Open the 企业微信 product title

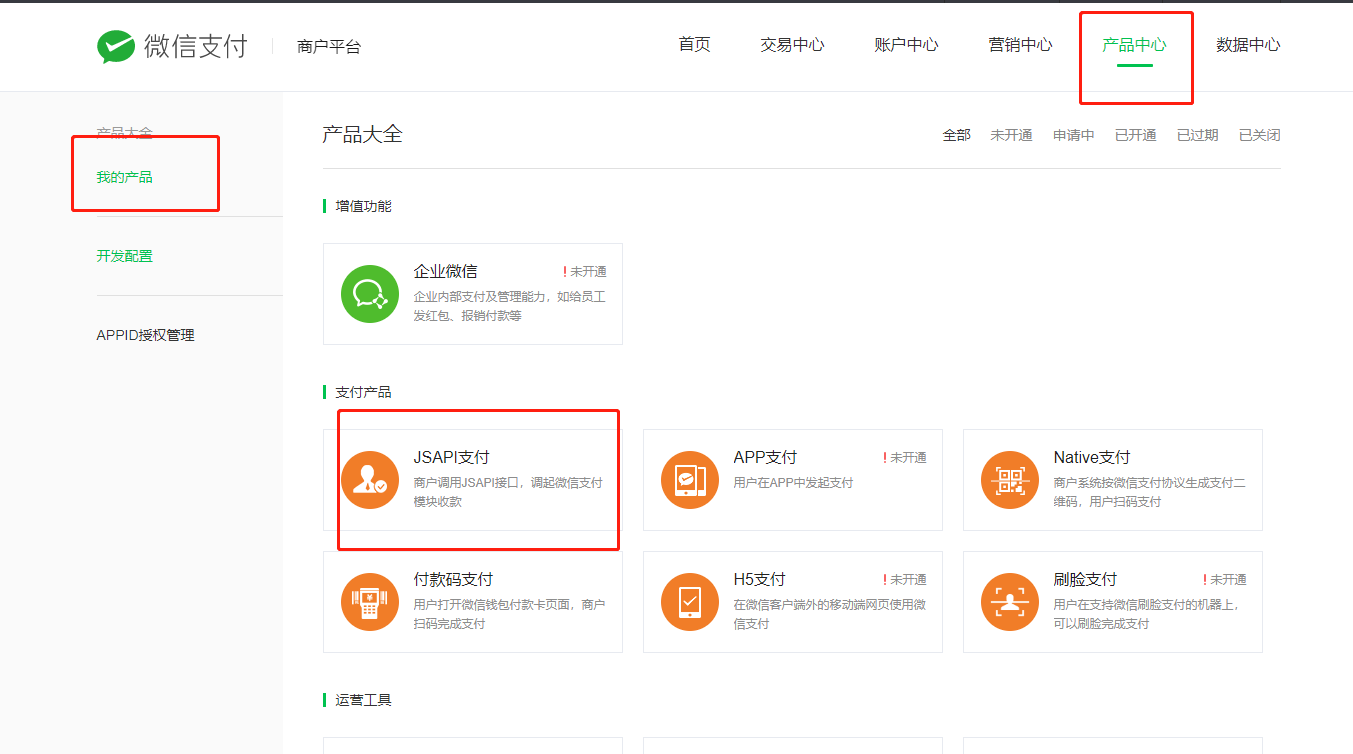(x=445, y=271)
